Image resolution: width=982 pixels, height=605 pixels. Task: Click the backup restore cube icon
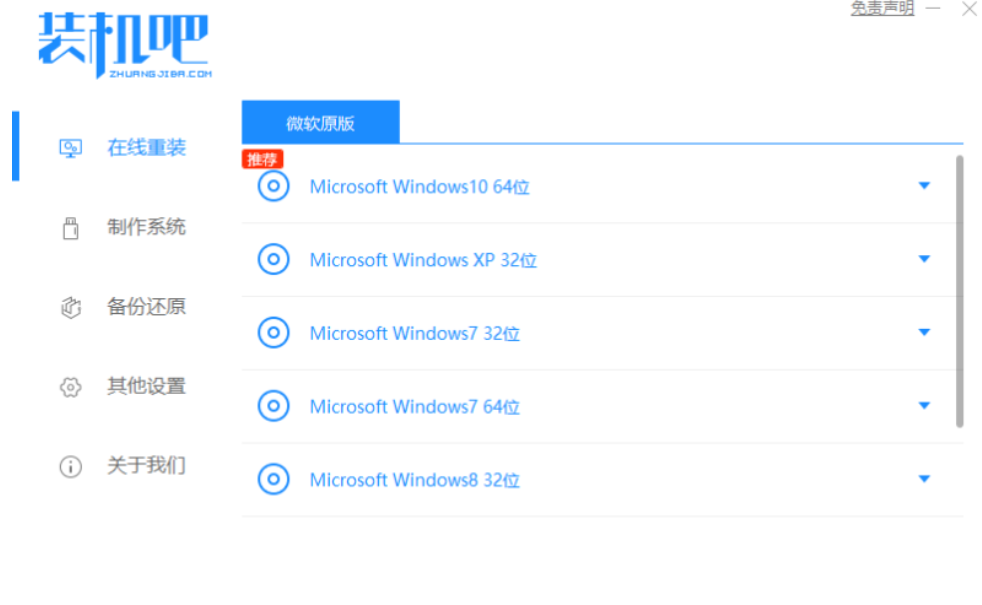point(70,308)
